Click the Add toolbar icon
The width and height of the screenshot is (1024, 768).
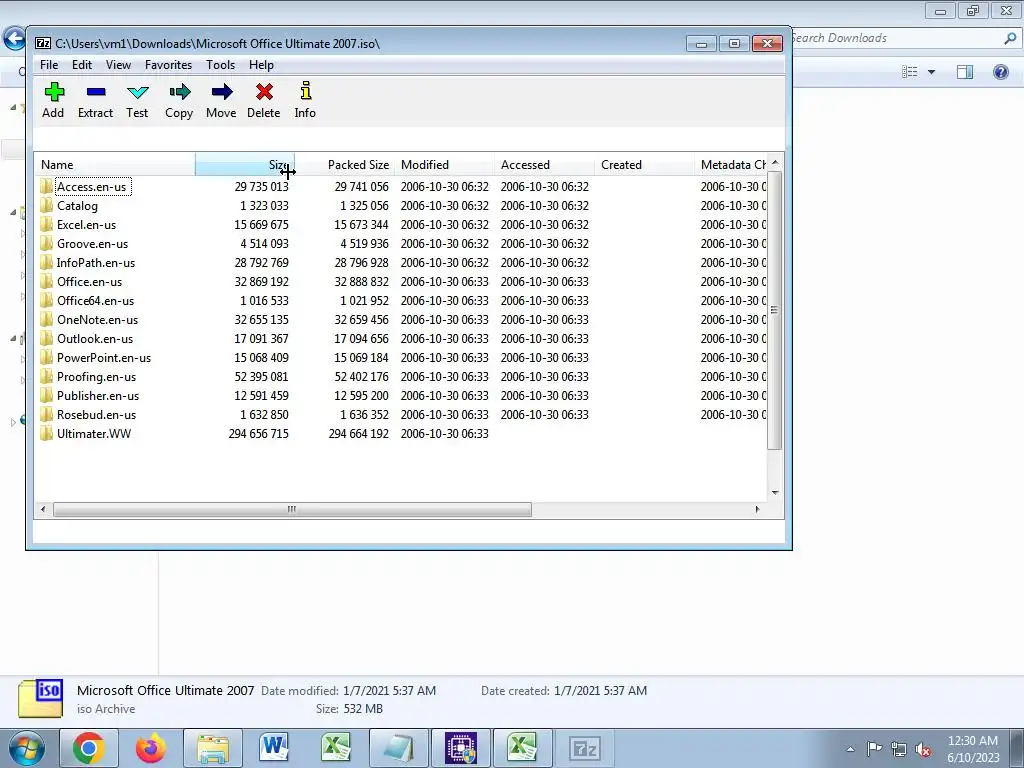[x=54, y=100]
